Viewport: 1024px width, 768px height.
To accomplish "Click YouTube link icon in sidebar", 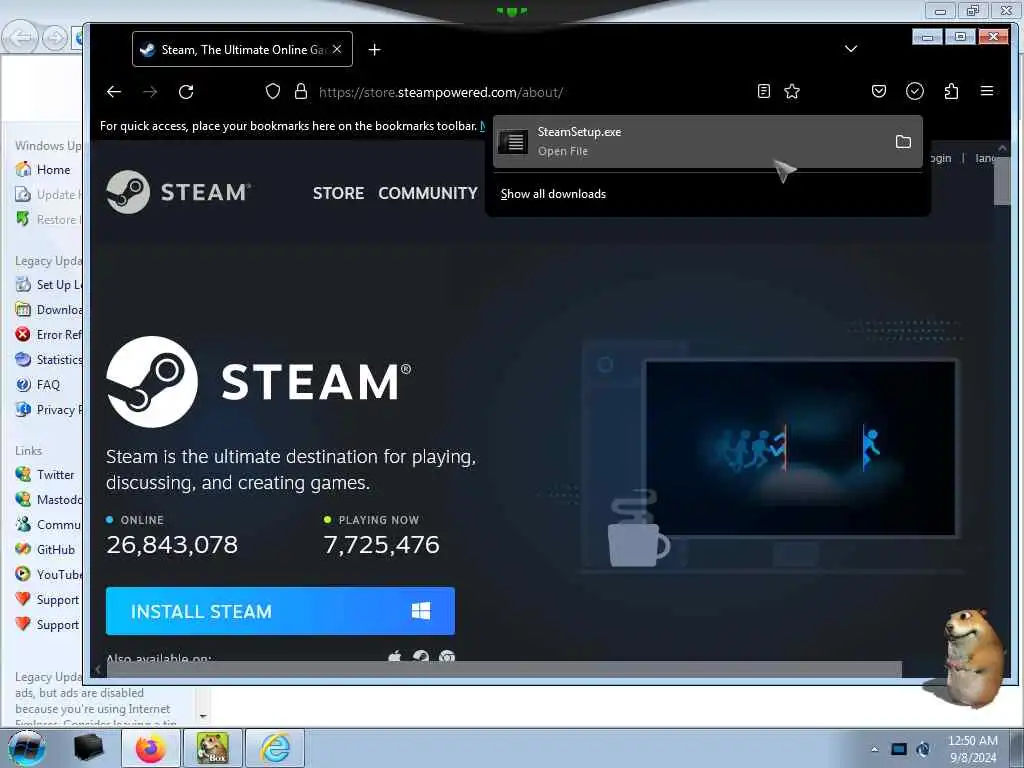I will (x=23, y=574).
